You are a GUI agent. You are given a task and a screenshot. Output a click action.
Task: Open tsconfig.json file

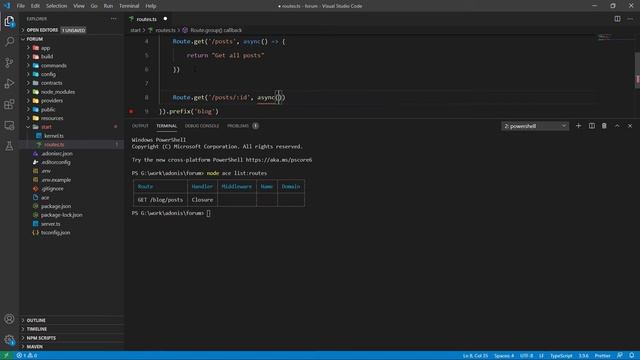pos(56,233)
